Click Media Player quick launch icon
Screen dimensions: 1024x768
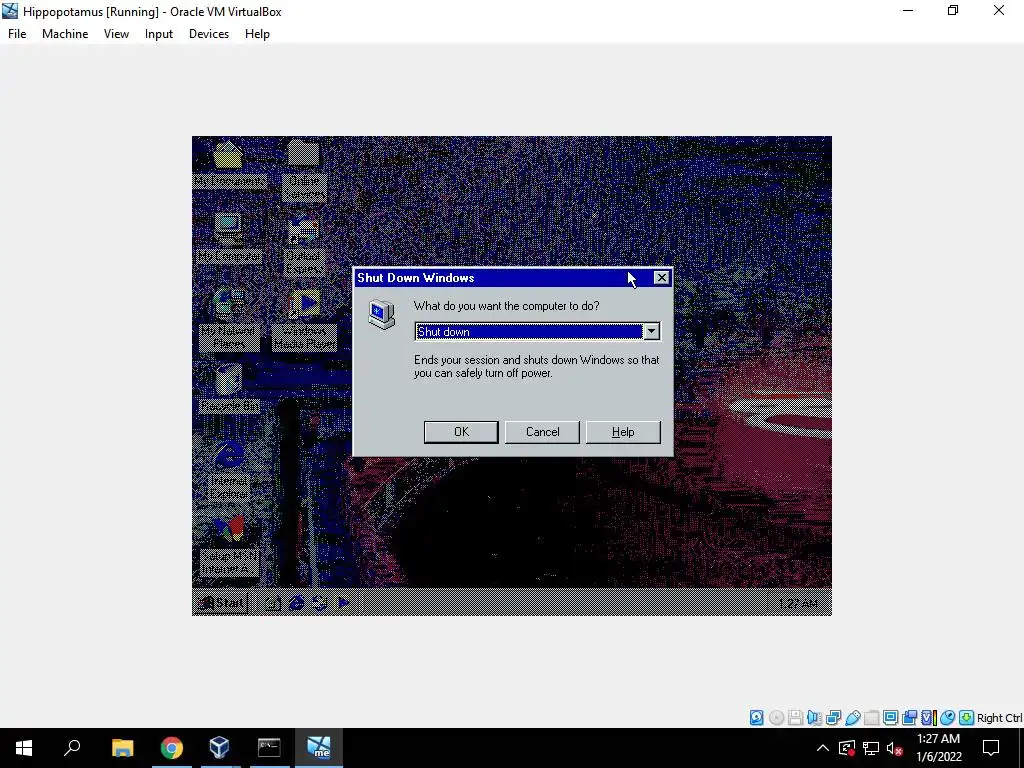click(x=343, y=603)
